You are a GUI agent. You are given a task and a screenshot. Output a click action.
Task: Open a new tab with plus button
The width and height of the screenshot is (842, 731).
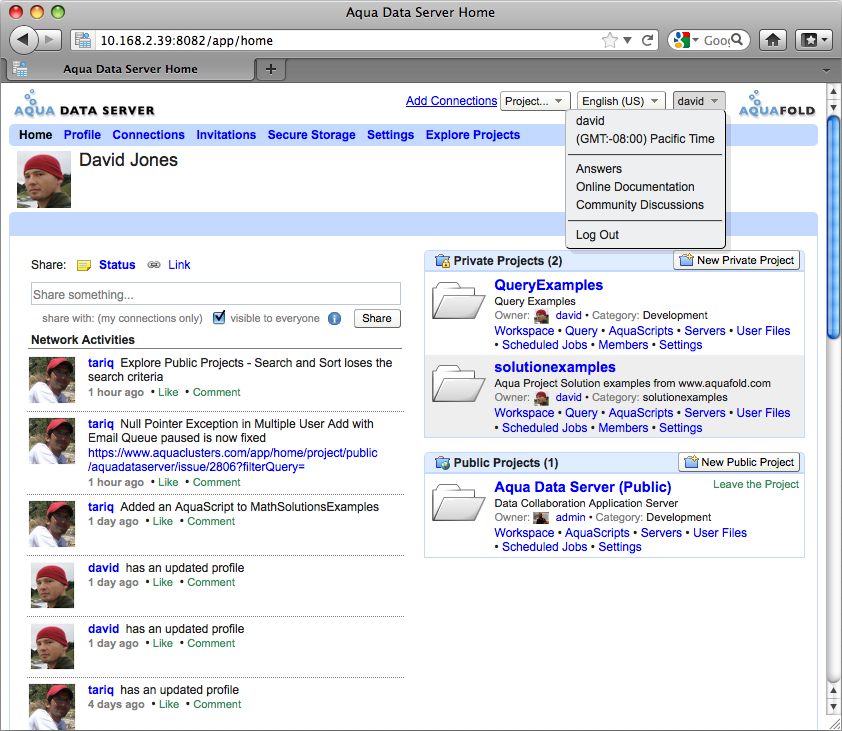click(x=271, y=69)
